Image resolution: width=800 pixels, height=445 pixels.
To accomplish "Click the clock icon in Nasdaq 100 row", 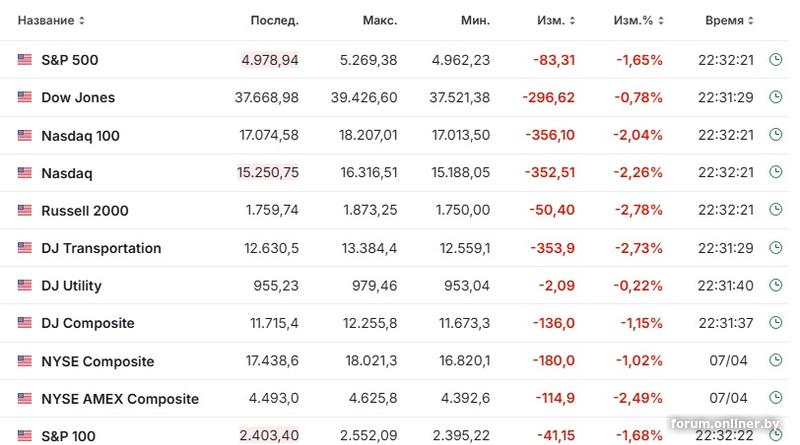I will pyautogui.click(x=776, y=135).
